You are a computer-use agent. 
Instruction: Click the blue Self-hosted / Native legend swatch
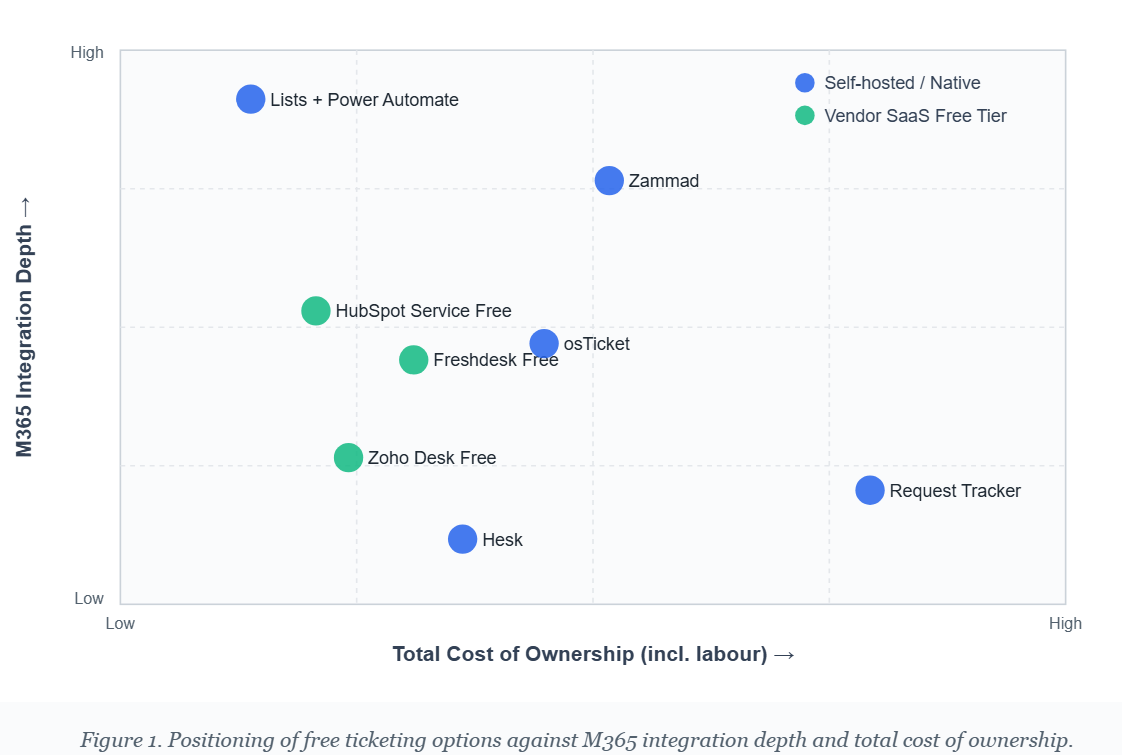coord(805,83)
